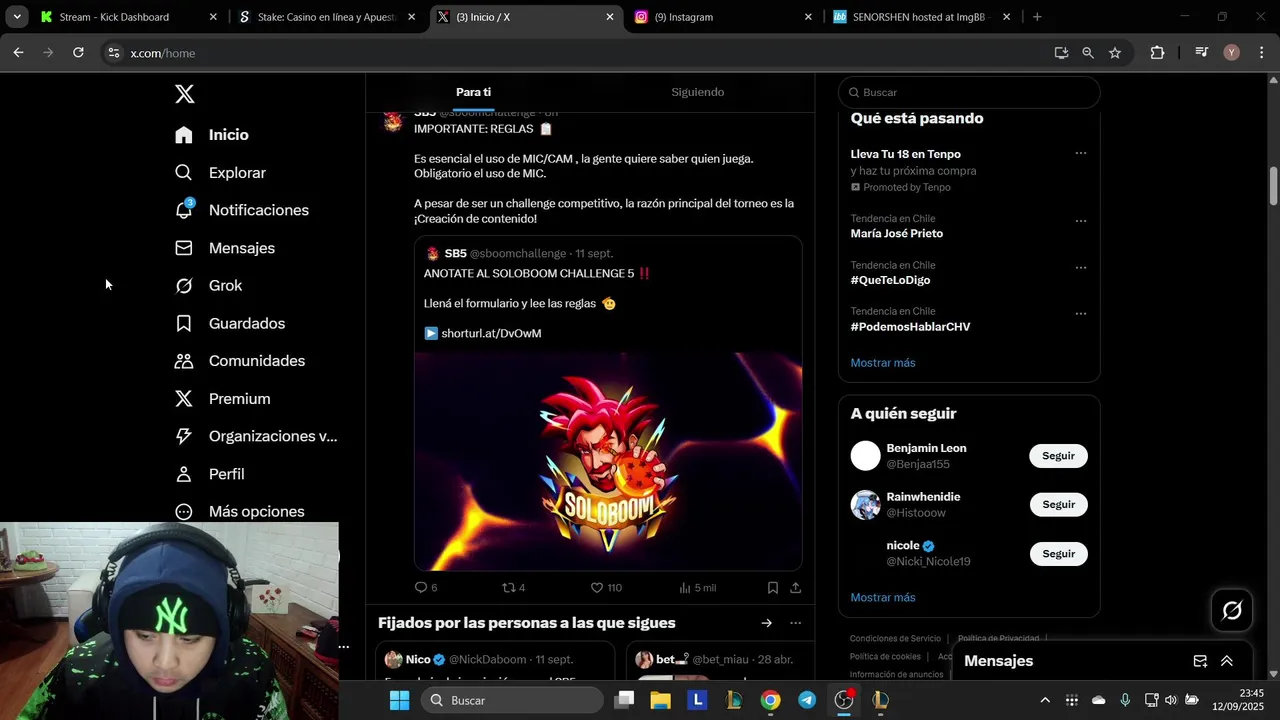Share the SB5 post

click(796, 588)
